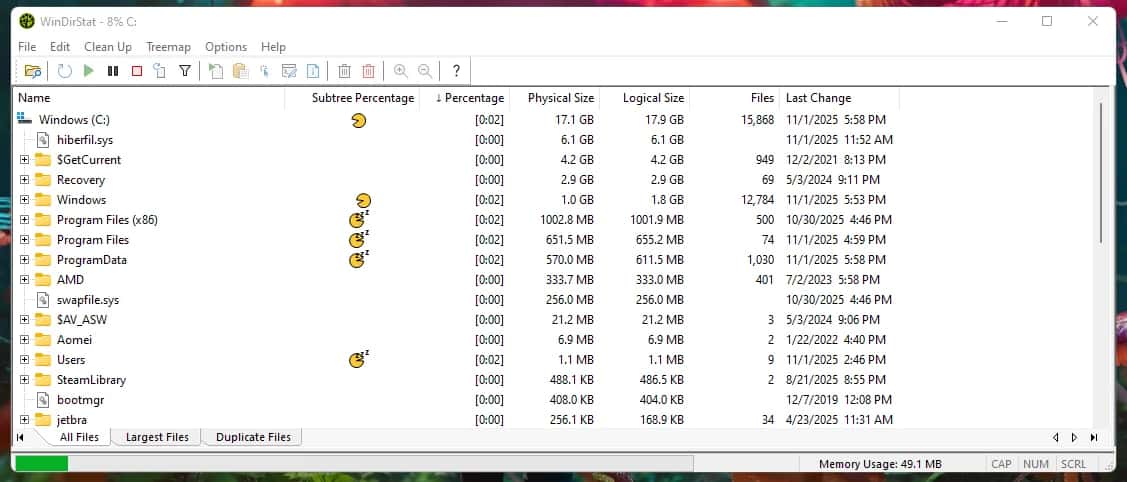Click the open folder/select drive toolbar icon
This screenshot has height=482, width=1127.
(x=33, y=71)
